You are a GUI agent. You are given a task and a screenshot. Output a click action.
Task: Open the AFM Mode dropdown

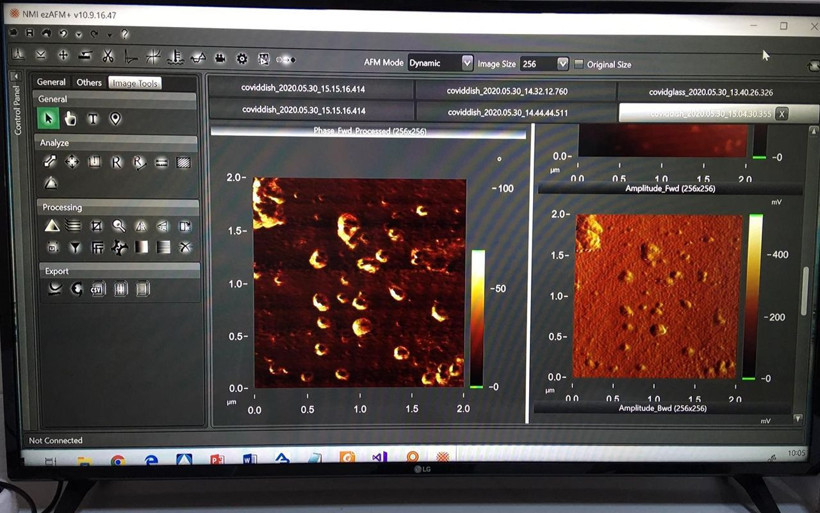pos(467,63)
